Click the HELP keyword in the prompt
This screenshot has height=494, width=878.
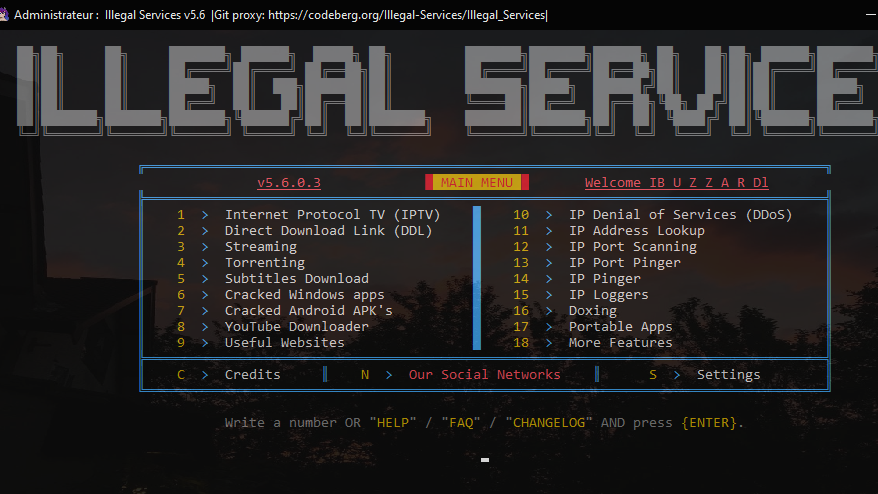(x=393, y=423)
